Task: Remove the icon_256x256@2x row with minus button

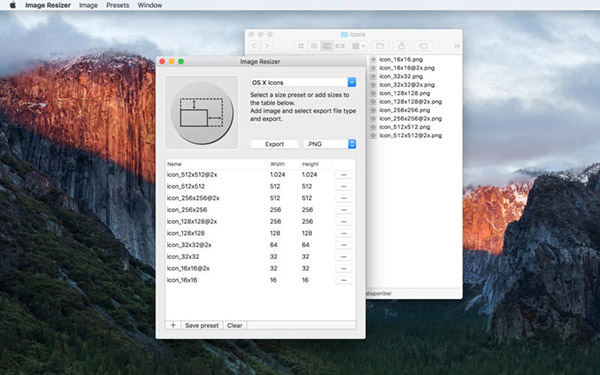Action: tap(344, 198)
